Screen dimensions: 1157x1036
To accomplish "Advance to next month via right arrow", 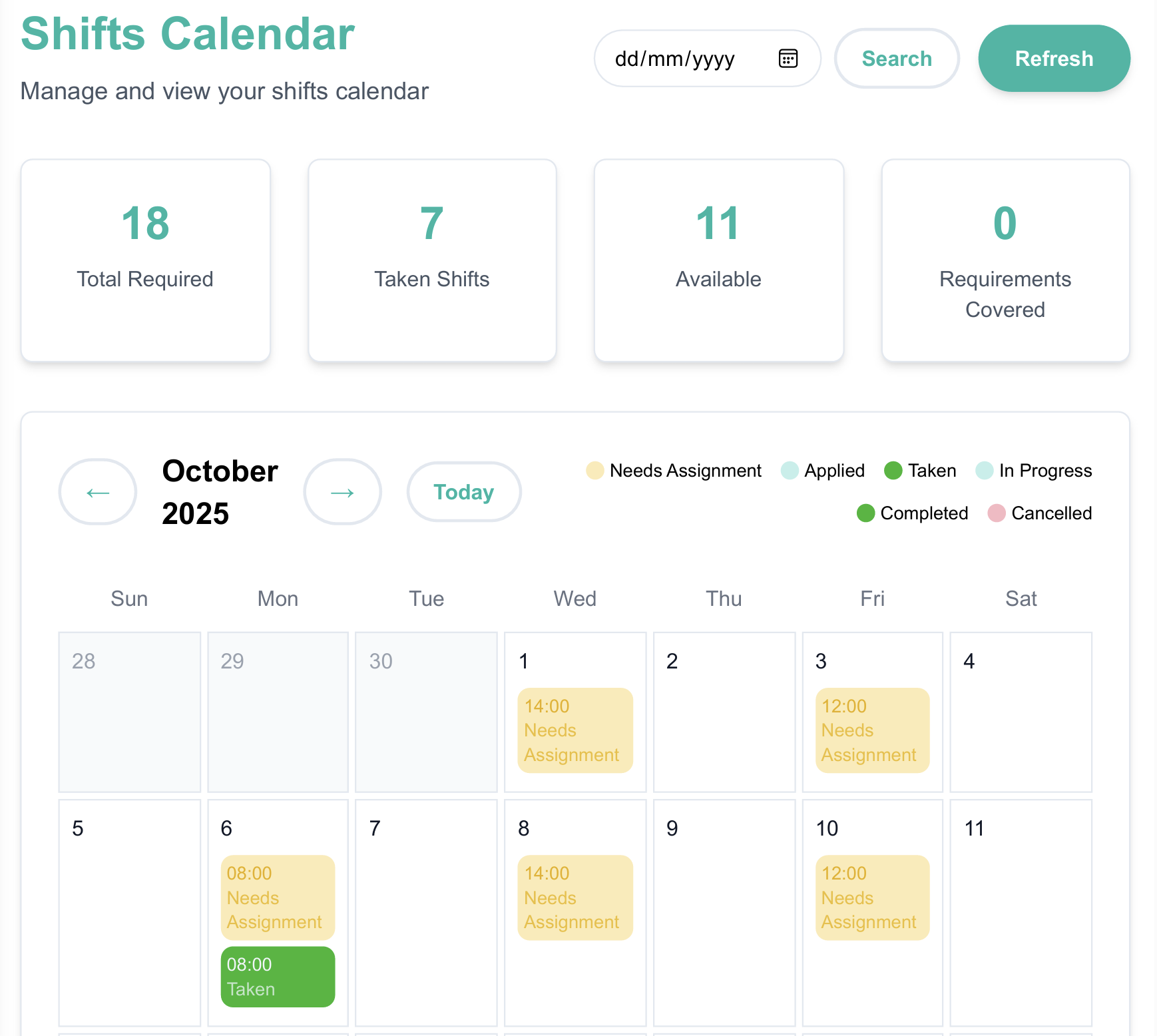I will click(x=342, y=491).
